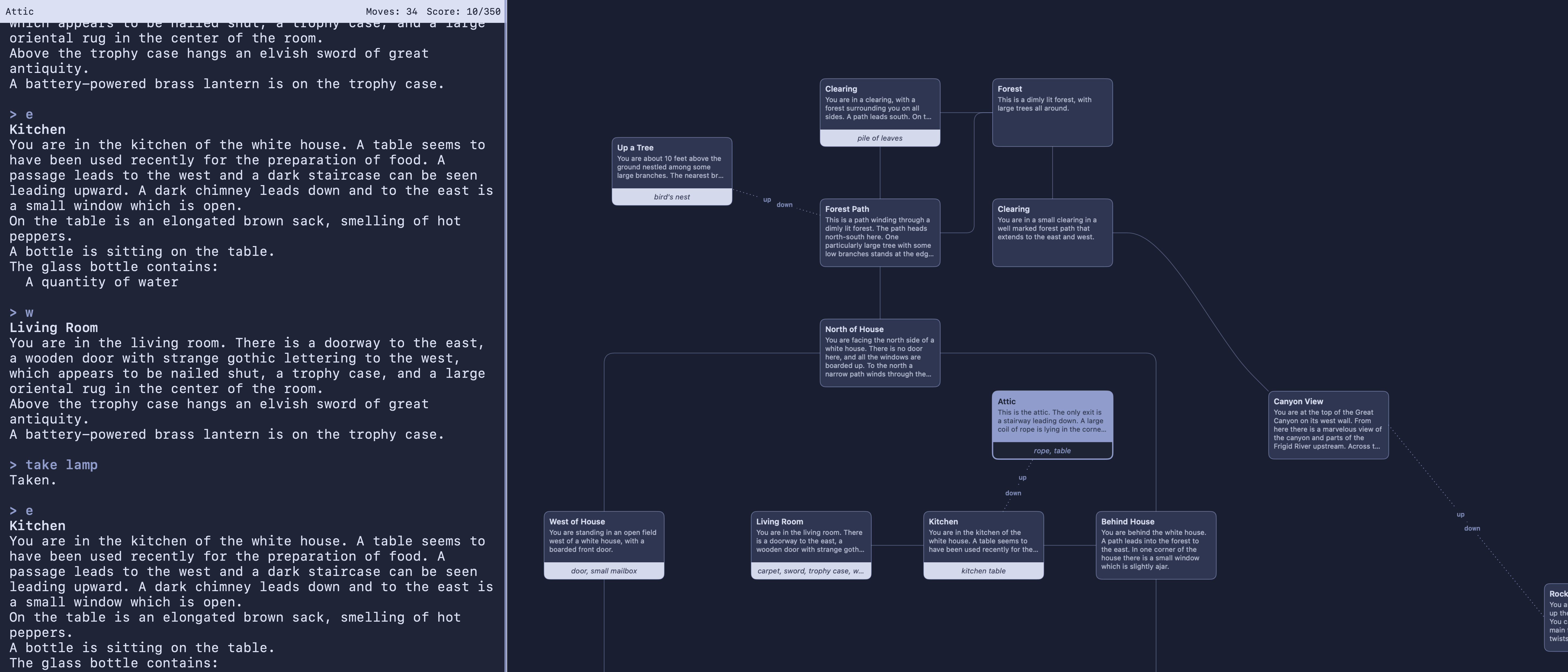Screen dimensions: 1568x672
Task: Click the Behind House map node
Action: point(1156,545)
